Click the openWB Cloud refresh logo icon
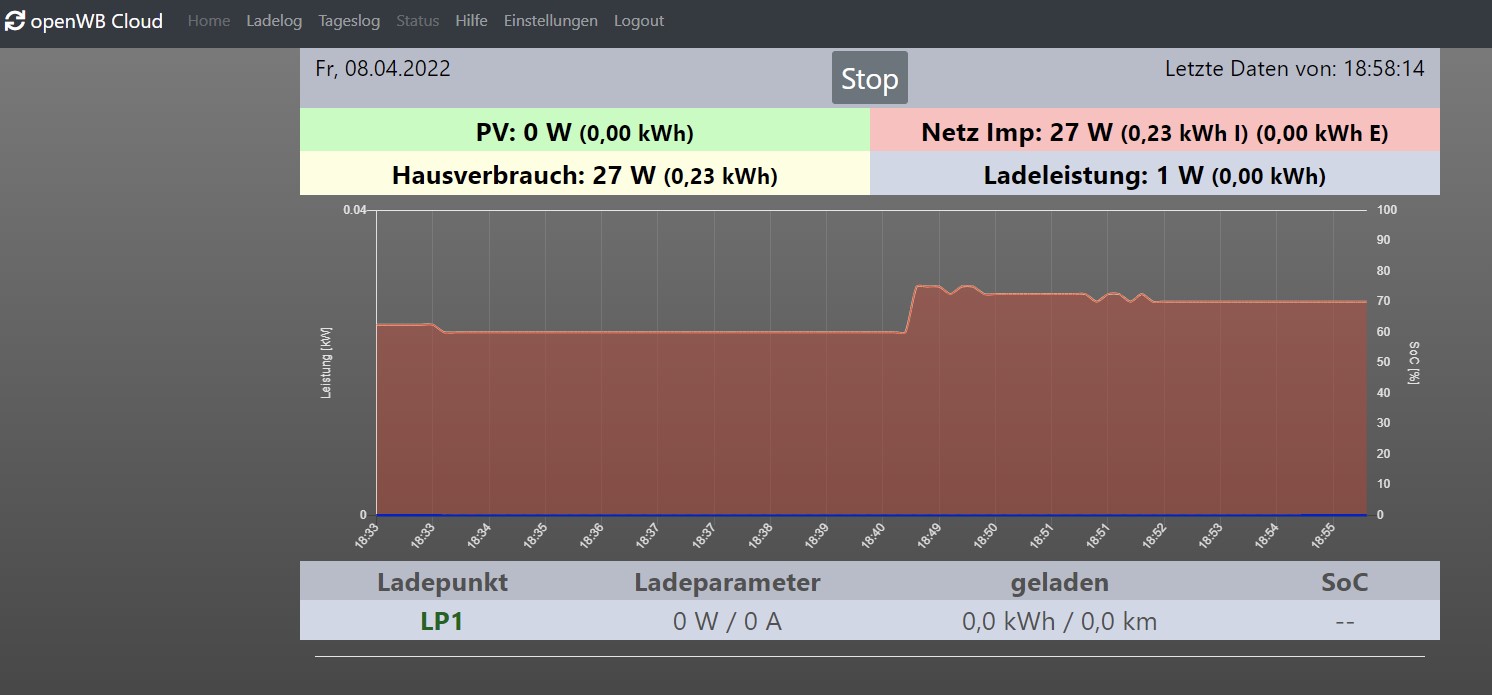1492x695 pixels. click(15, 21)
